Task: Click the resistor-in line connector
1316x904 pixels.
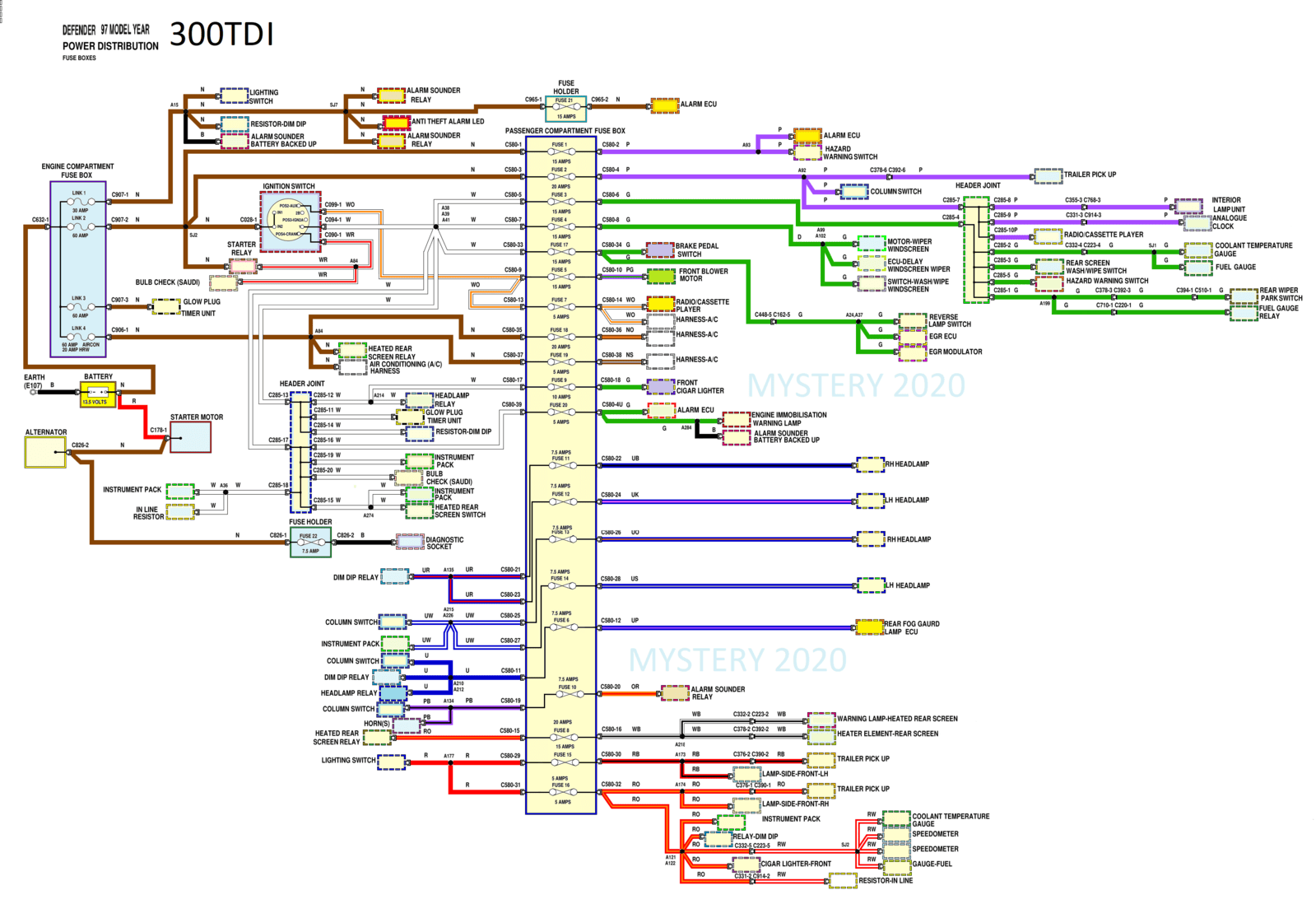Action: point(843,881)
